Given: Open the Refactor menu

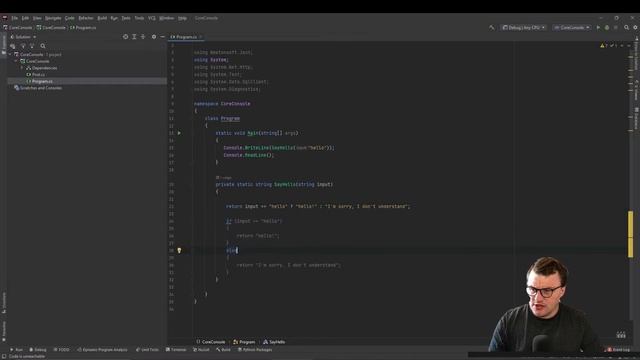Looking at the screenshot, I should point(86,18).
